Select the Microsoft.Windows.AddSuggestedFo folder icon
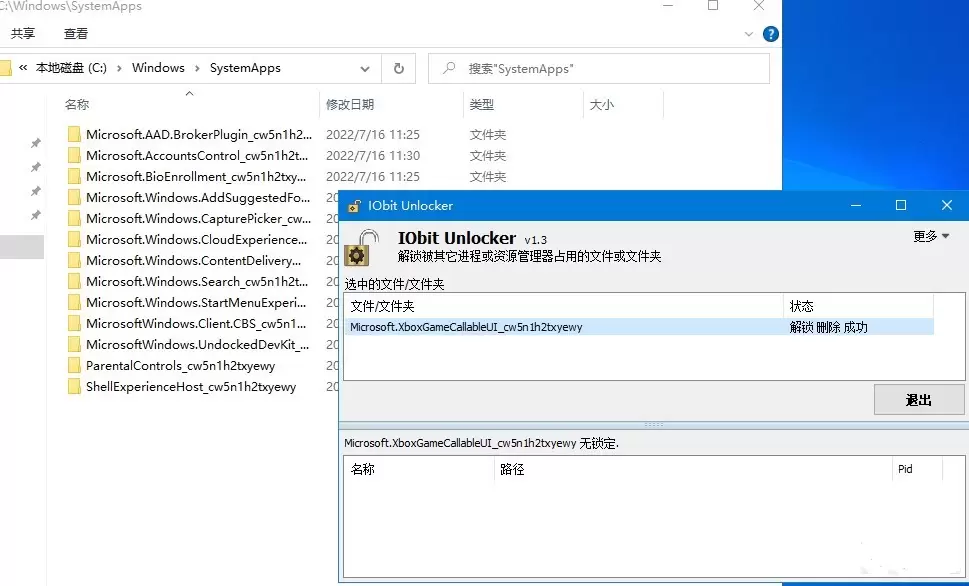969x586 pixels. coord(74,198)
